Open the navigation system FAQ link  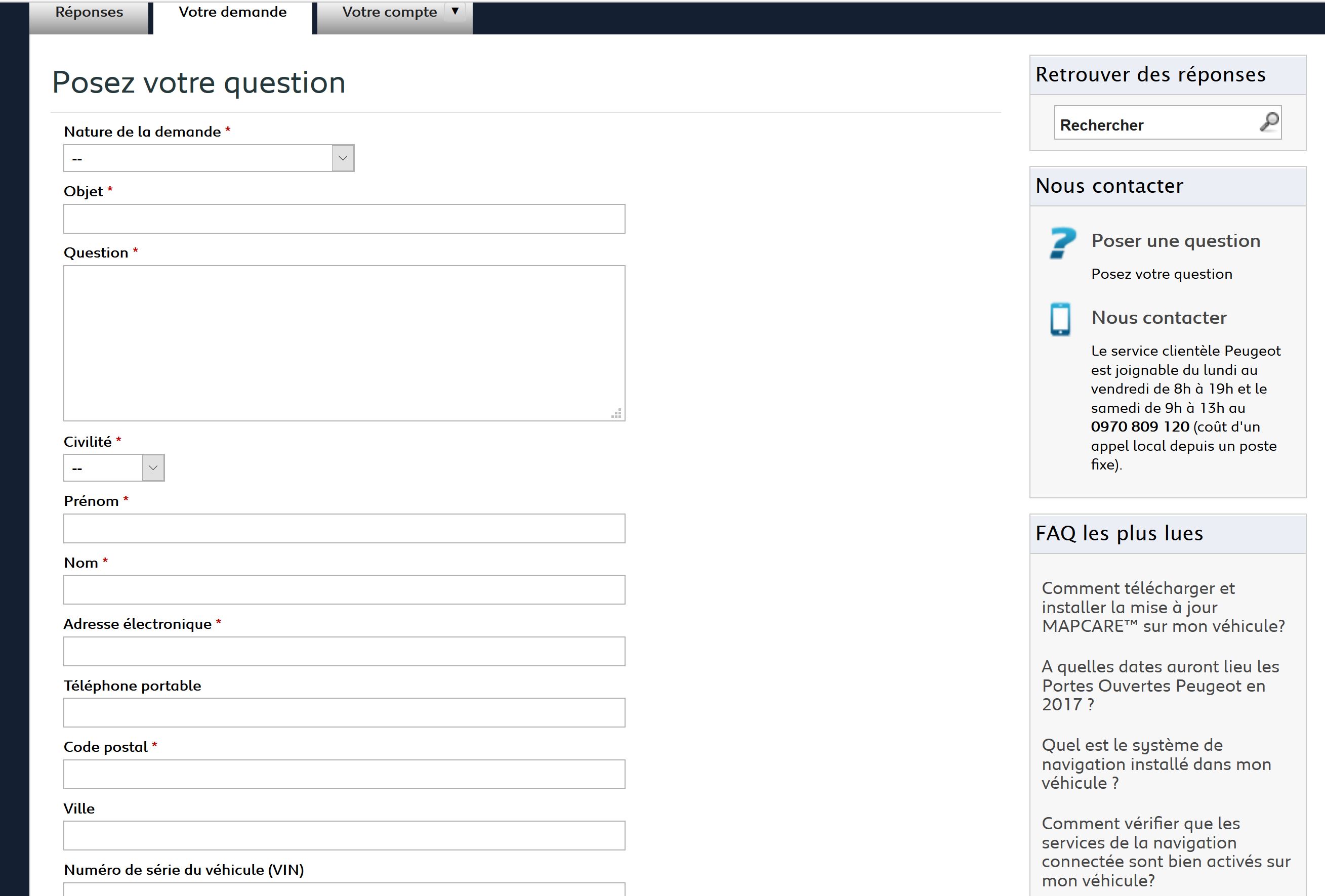tap(1156, 764)
